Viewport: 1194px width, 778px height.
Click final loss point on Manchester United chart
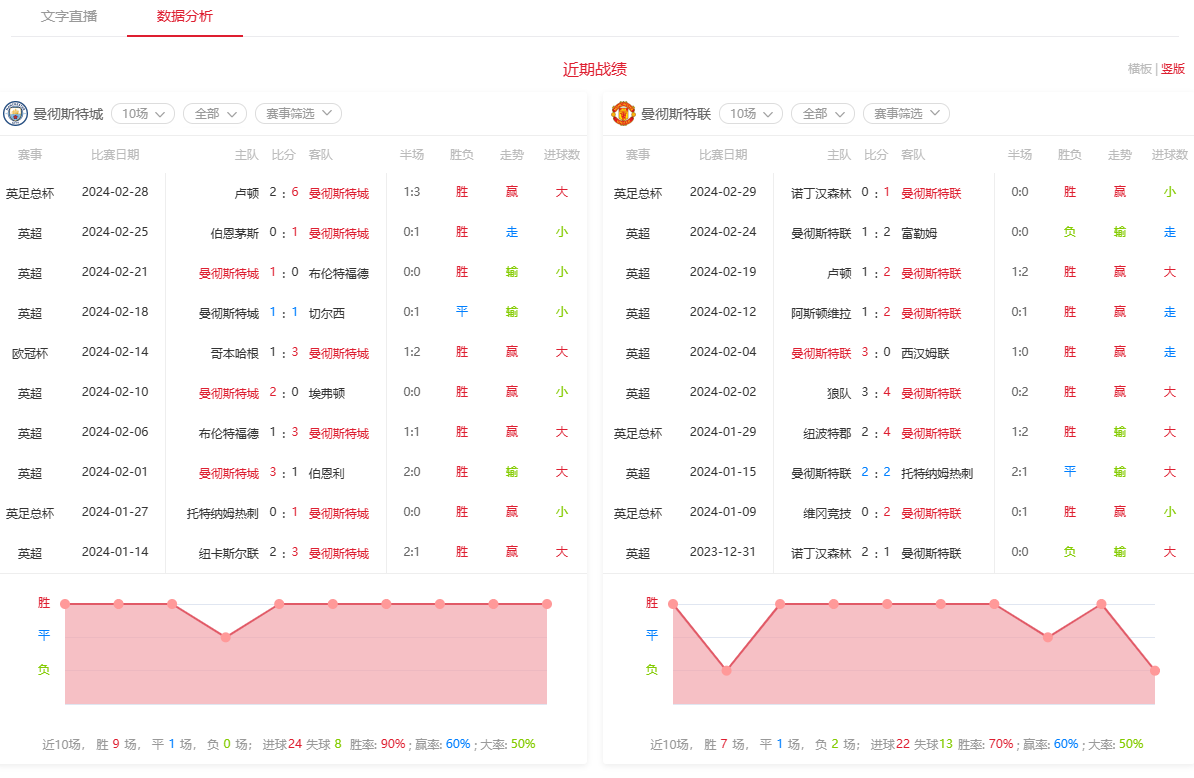pyautogui.click(x=1155, y=671)
